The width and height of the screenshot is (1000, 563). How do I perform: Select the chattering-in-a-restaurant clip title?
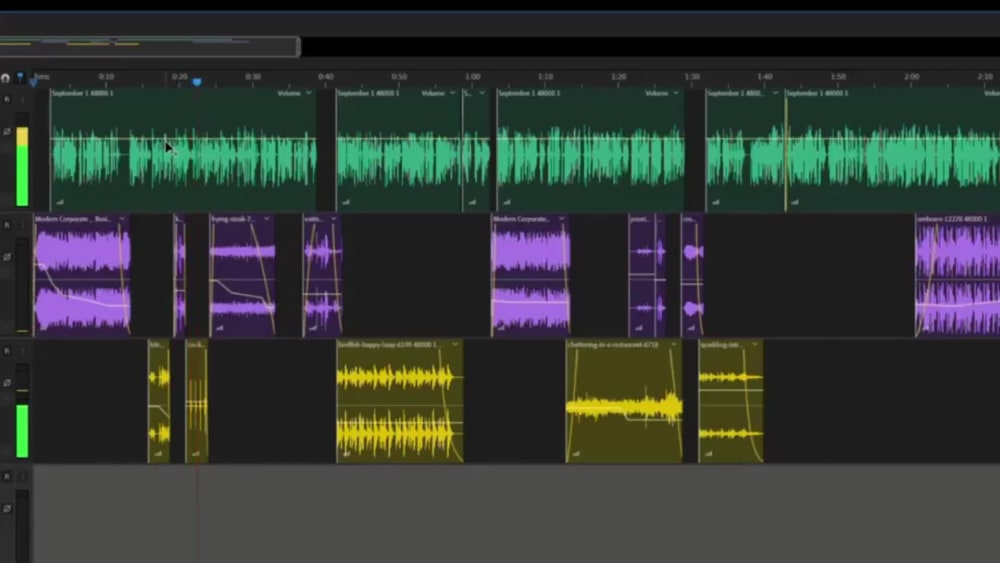(613, 344)
